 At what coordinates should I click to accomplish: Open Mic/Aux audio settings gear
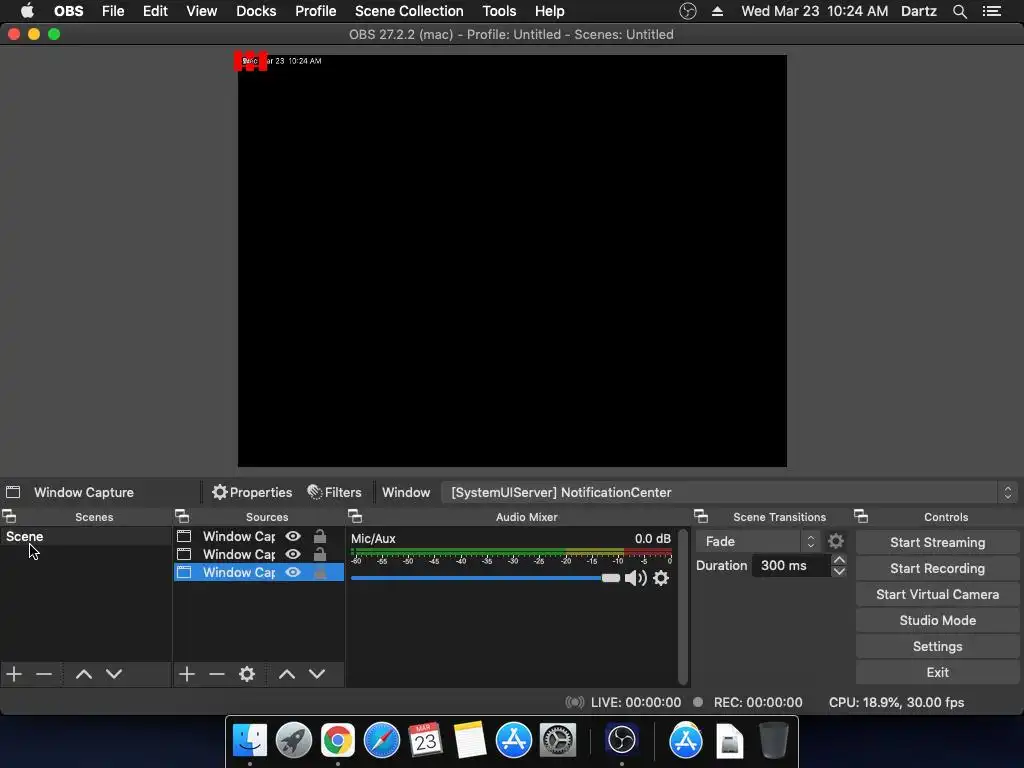[x=661, y=578]
